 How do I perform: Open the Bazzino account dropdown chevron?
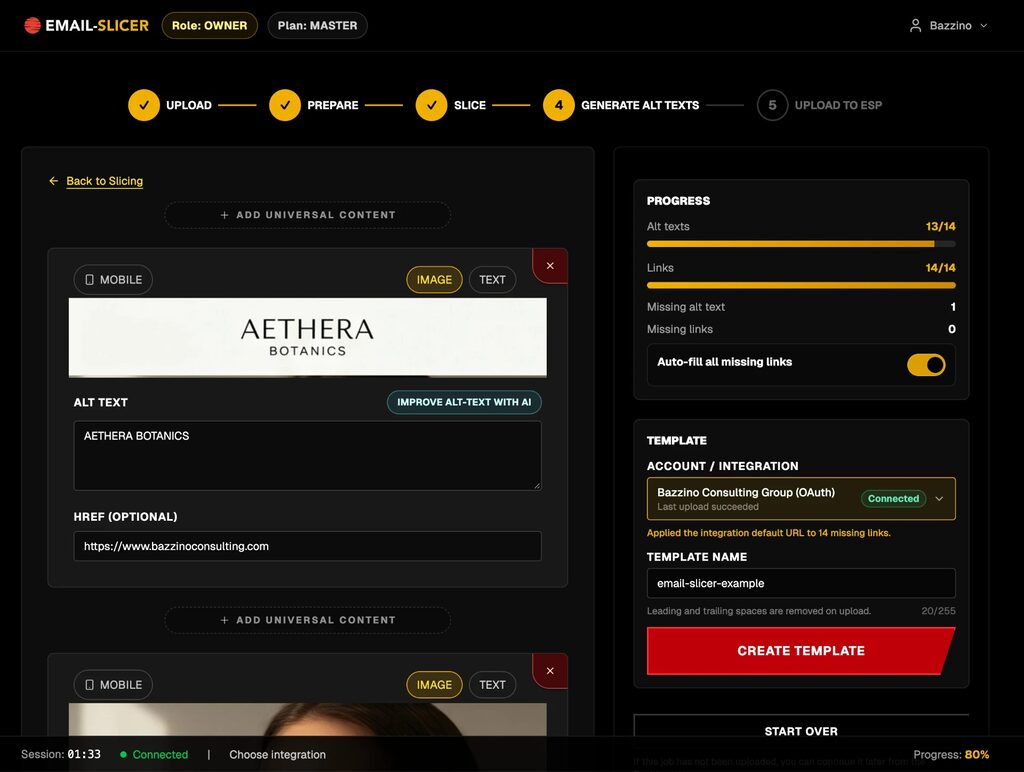pyautogui.click(x=984, y=25)
